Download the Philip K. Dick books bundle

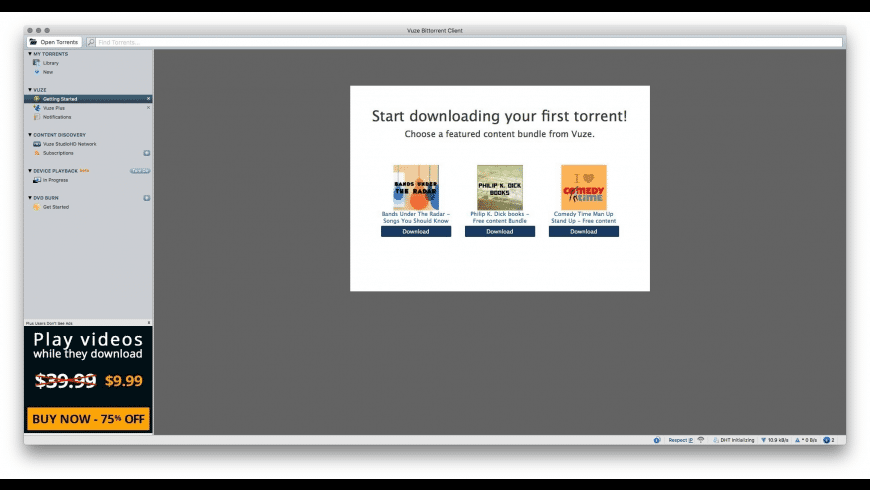499,231
